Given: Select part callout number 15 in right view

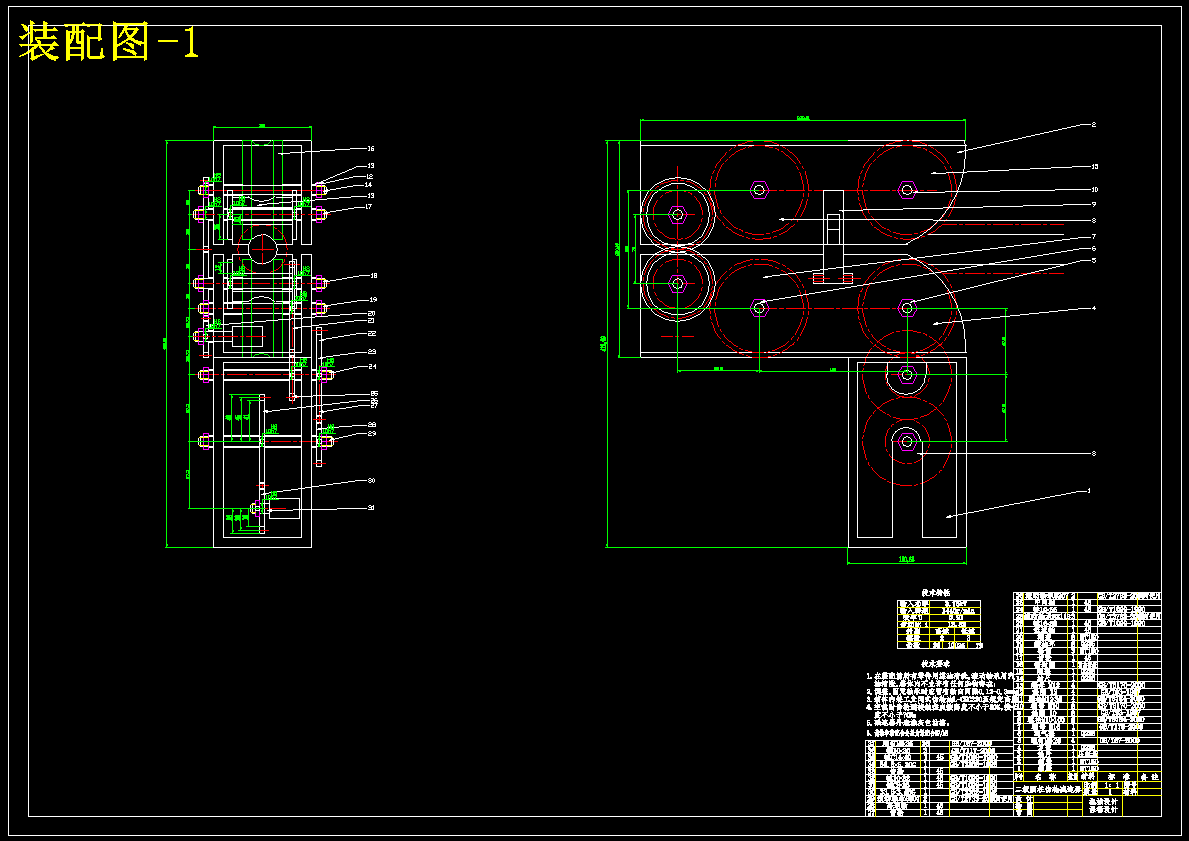Looking at the screenshot, I should click(1094, 166).
